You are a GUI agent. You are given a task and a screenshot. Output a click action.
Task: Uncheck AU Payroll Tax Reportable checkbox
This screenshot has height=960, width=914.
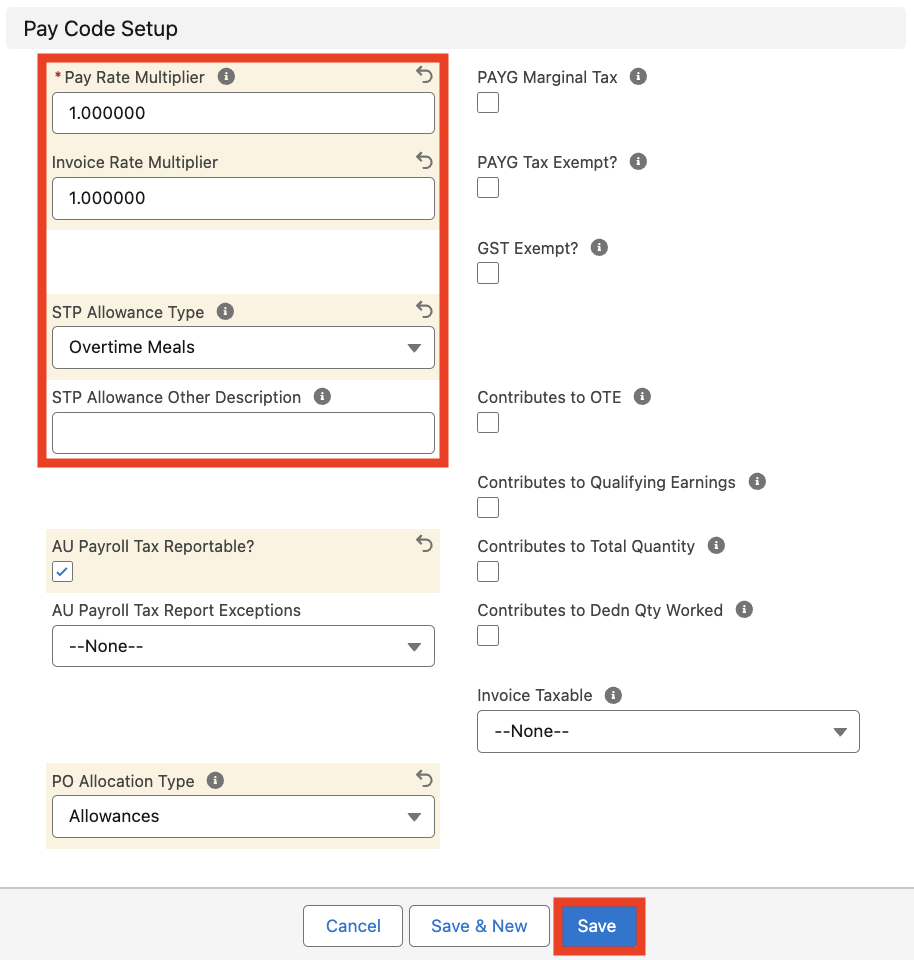point(62,572)
